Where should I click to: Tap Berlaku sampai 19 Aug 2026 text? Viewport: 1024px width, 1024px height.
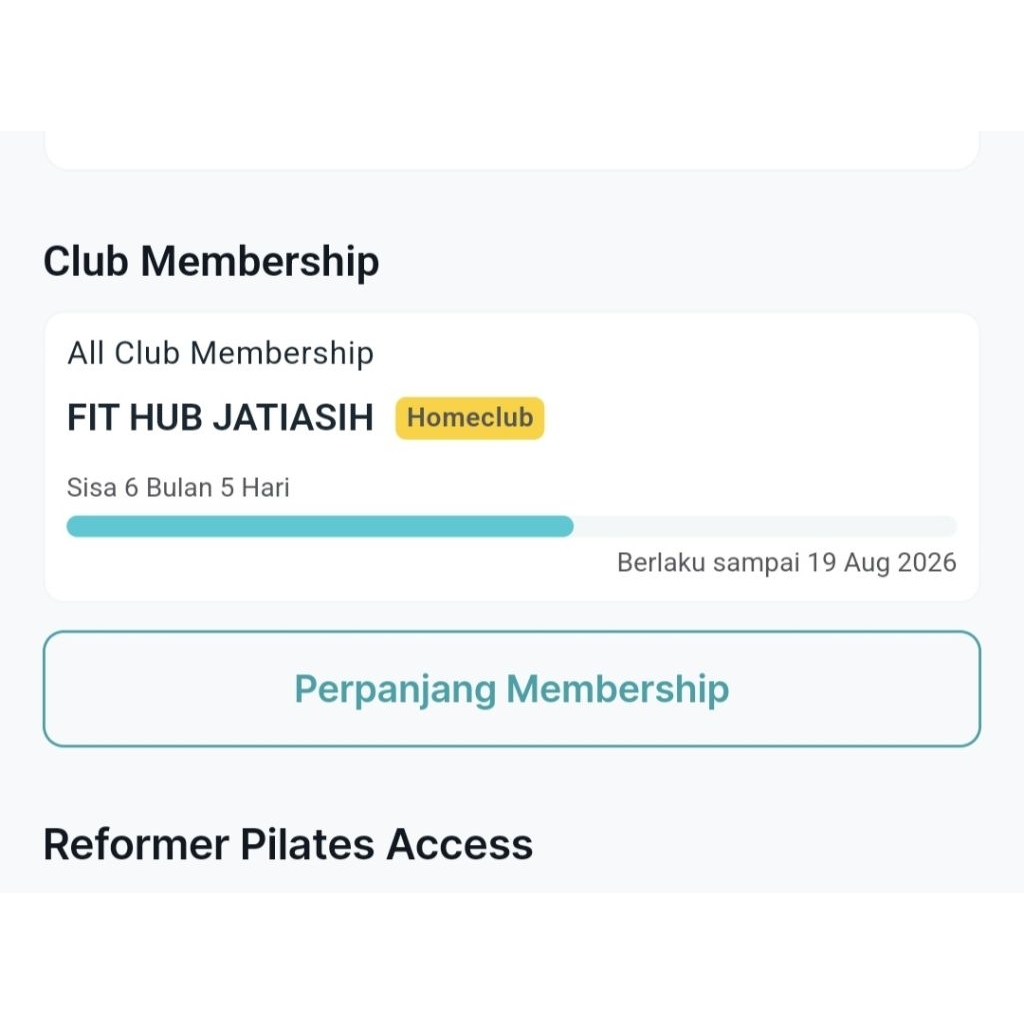tap(785, 562)
